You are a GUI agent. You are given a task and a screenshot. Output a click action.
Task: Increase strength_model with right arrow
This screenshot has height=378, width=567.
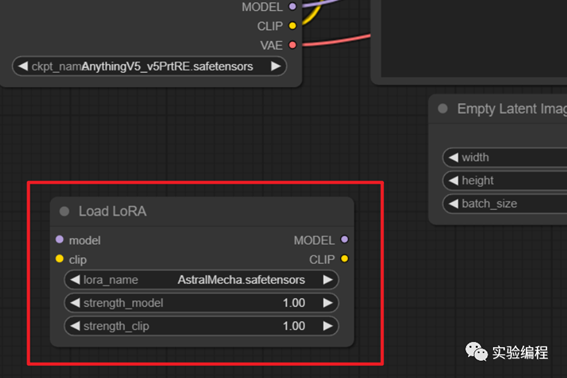pyautogui.click(x=328, y=303)
